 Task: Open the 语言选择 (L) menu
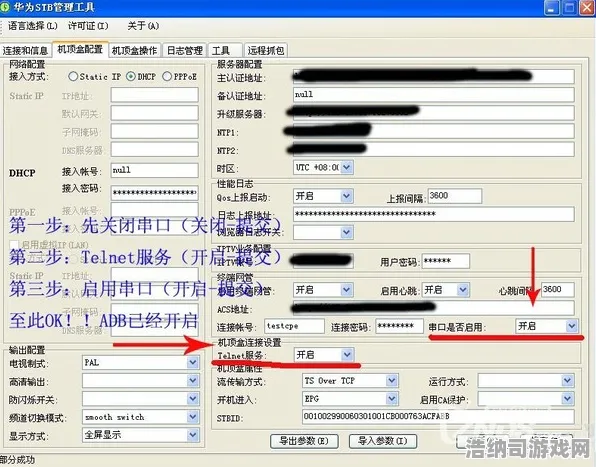(33, 26)
